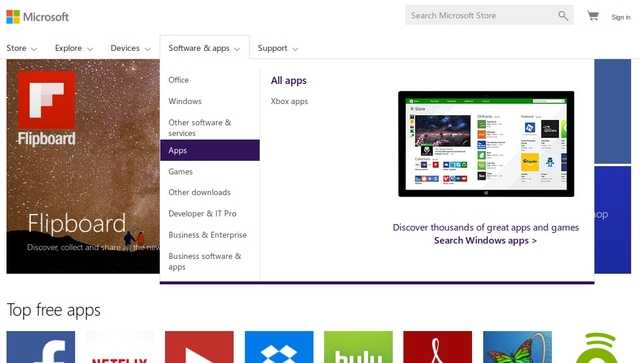Click the tablet Store preview image
The height and width of the screenshot is (363, 640).
point(486,144)
